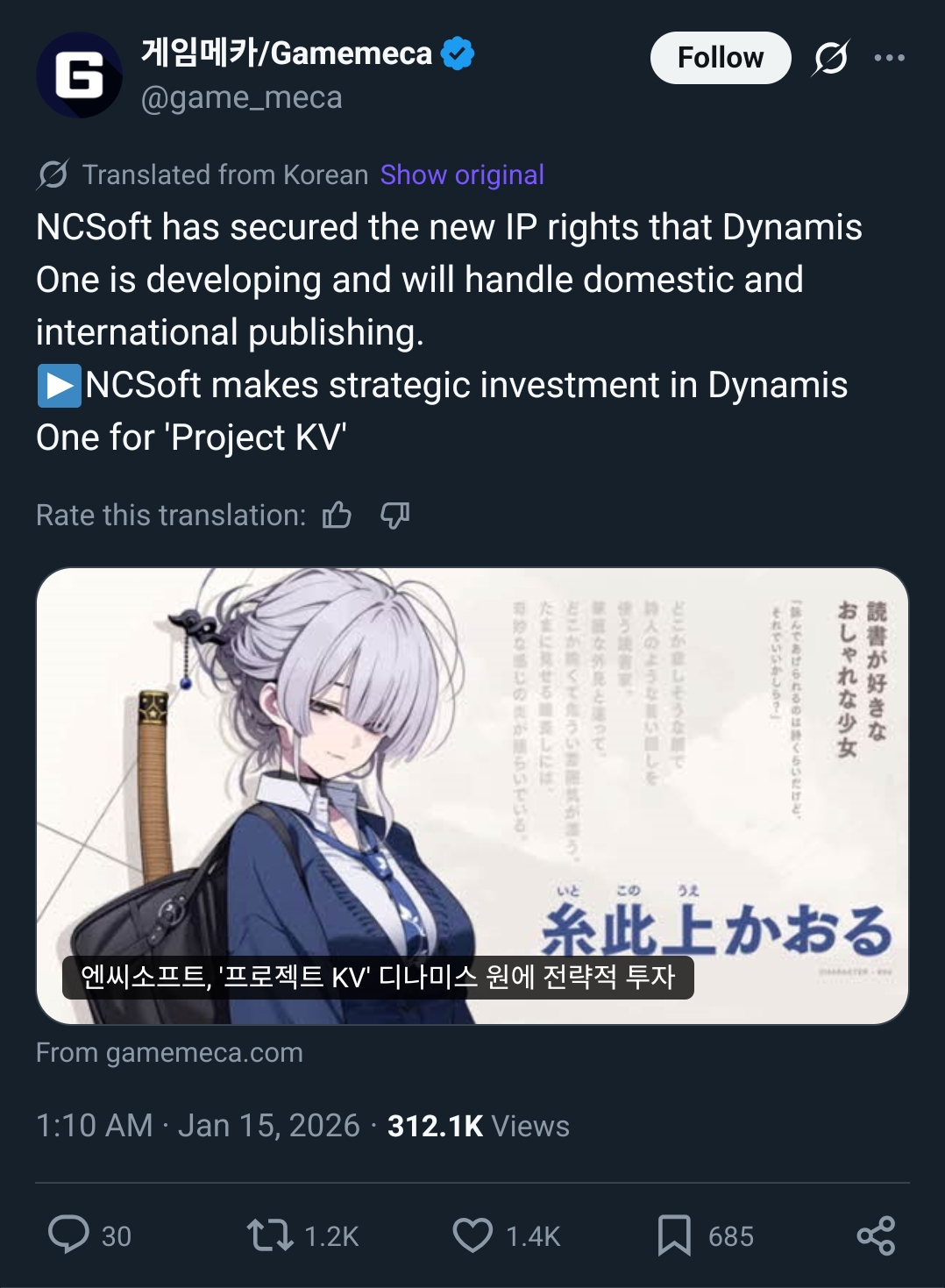The height and width of the screenshot is (1288, 945).
Task: Rate translation with thumbs down
Action: (x=394, y=515)
